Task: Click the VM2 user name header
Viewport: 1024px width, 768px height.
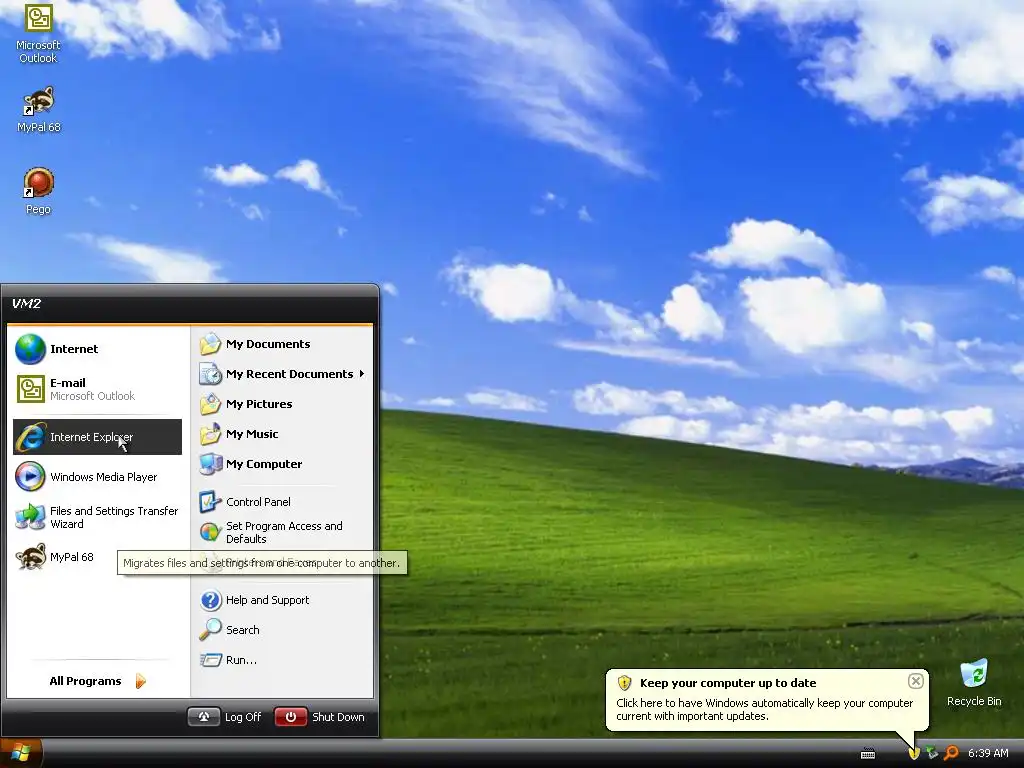Action: tap(26, 304)
